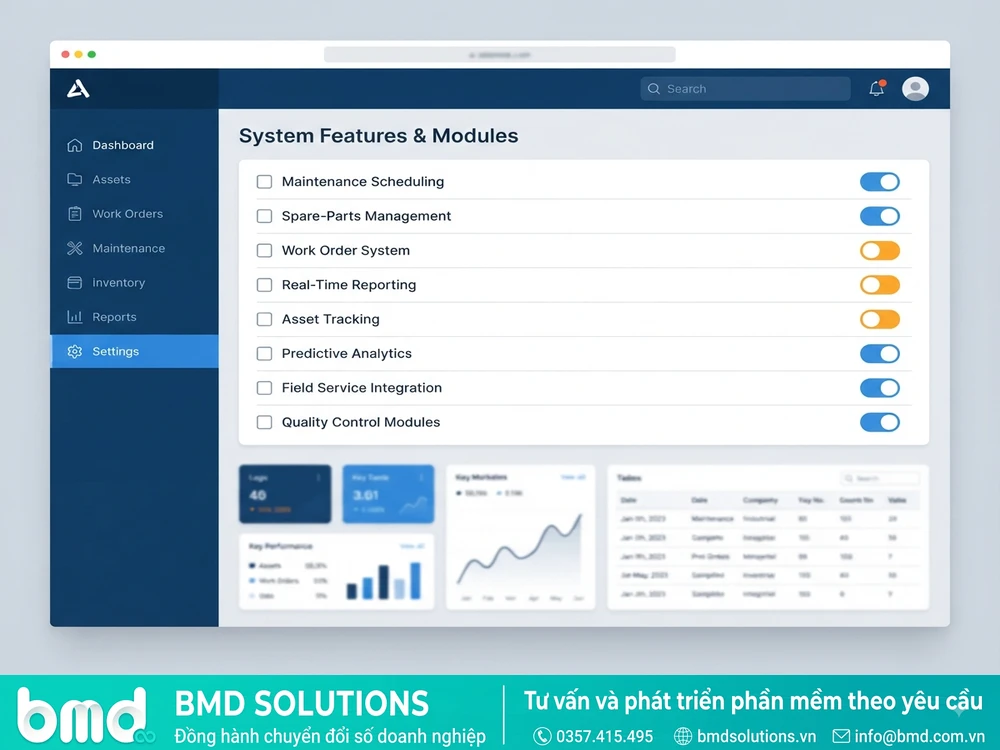Open notifications via the bell icon

click(x=877, y=89)
